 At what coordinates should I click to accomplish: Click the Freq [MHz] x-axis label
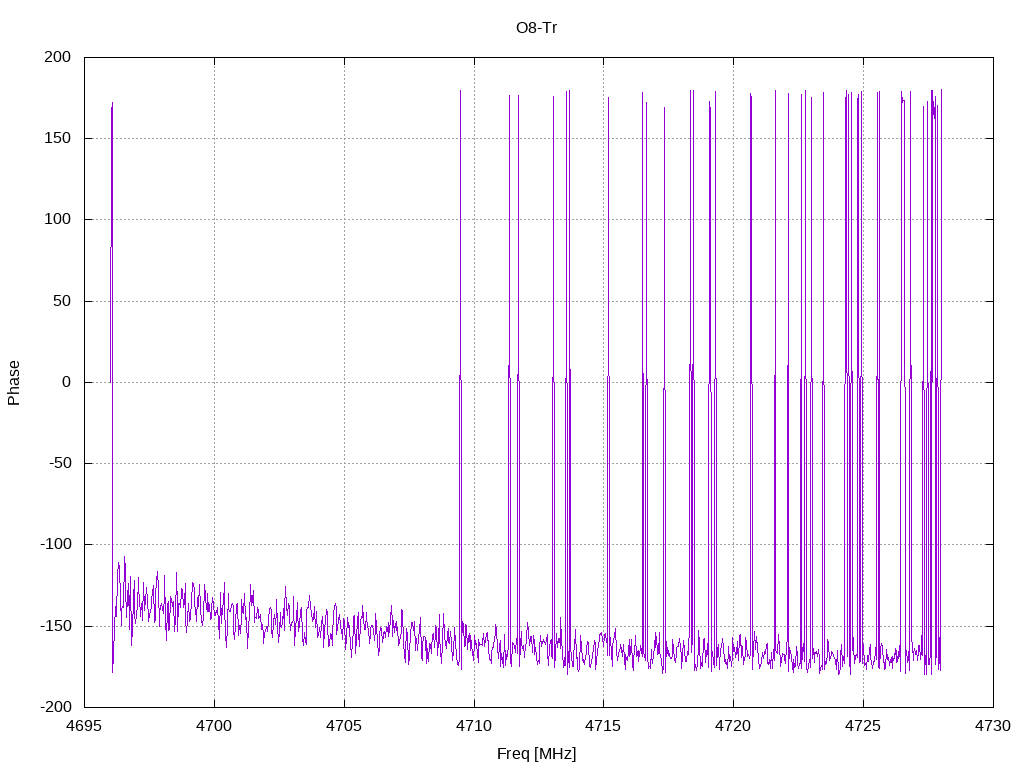536,754
